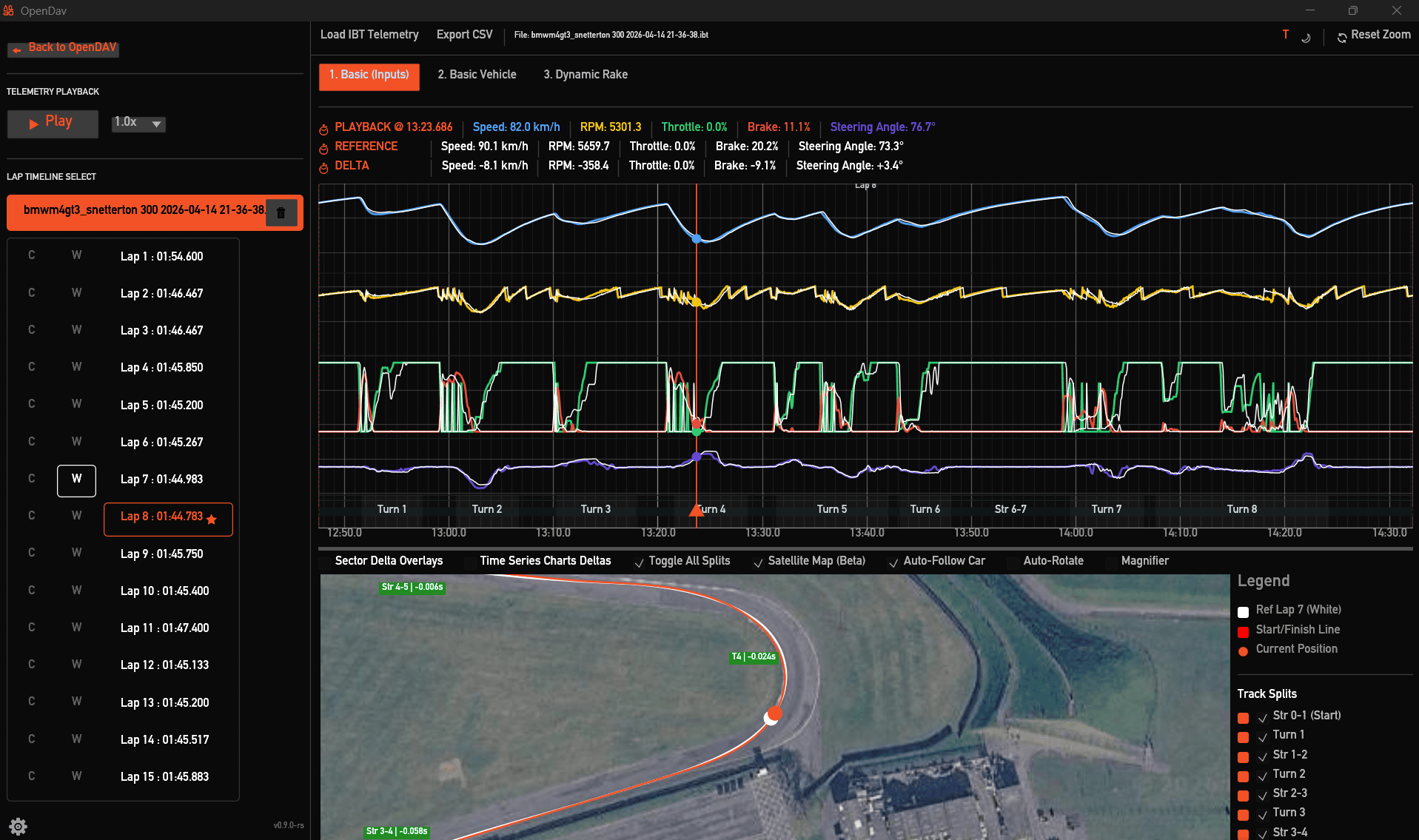Uncheck the Turn 2 track split
The height and width of the screenshot is (840, 1419).
point(1263,776)
